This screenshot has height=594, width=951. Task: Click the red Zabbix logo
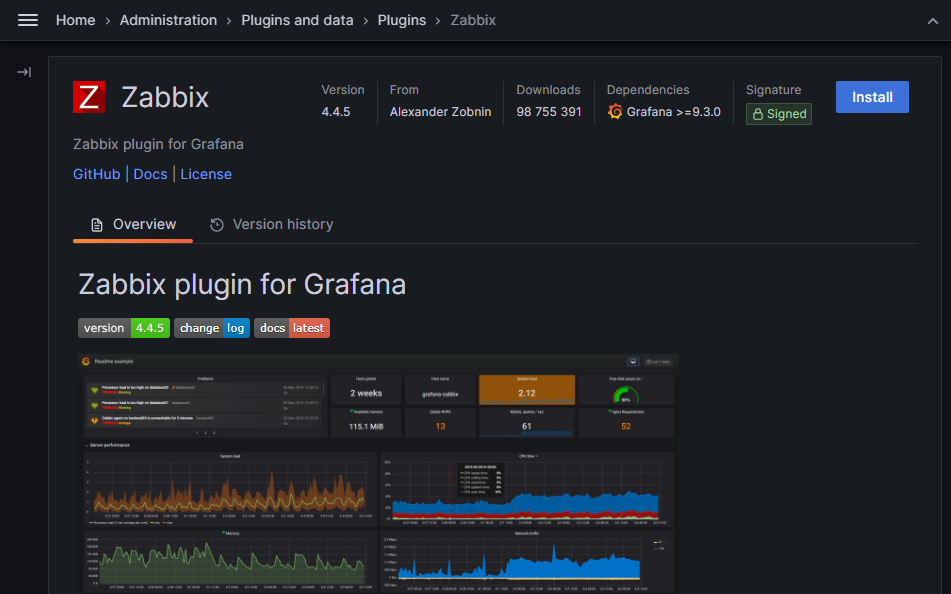pyautogui.click(x=89, y=97)
